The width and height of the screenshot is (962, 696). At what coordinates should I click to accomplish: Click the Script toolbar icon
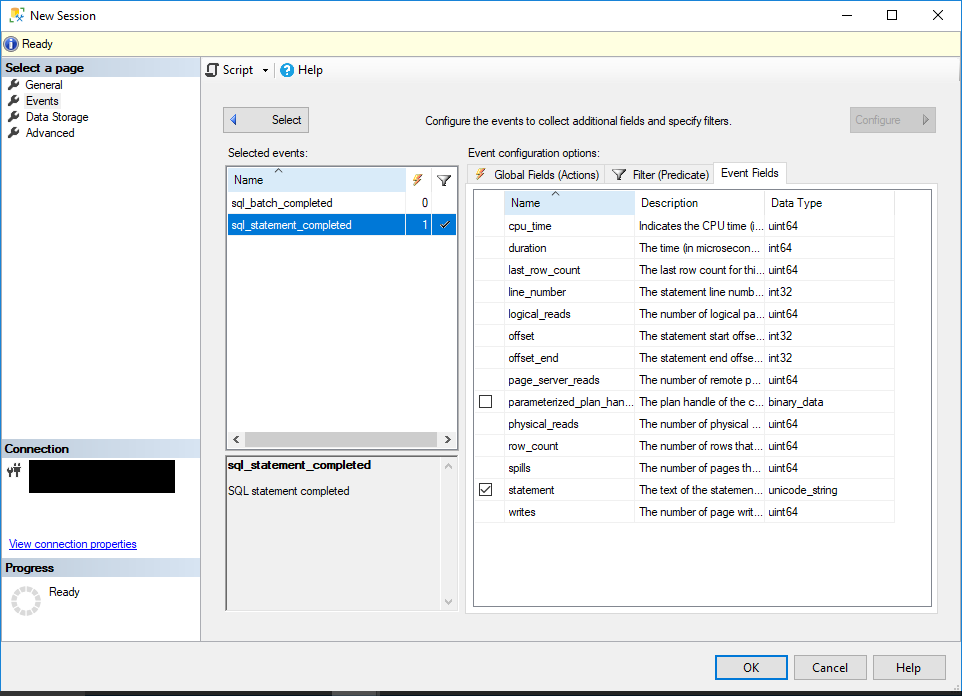click(x=212, y=70)
